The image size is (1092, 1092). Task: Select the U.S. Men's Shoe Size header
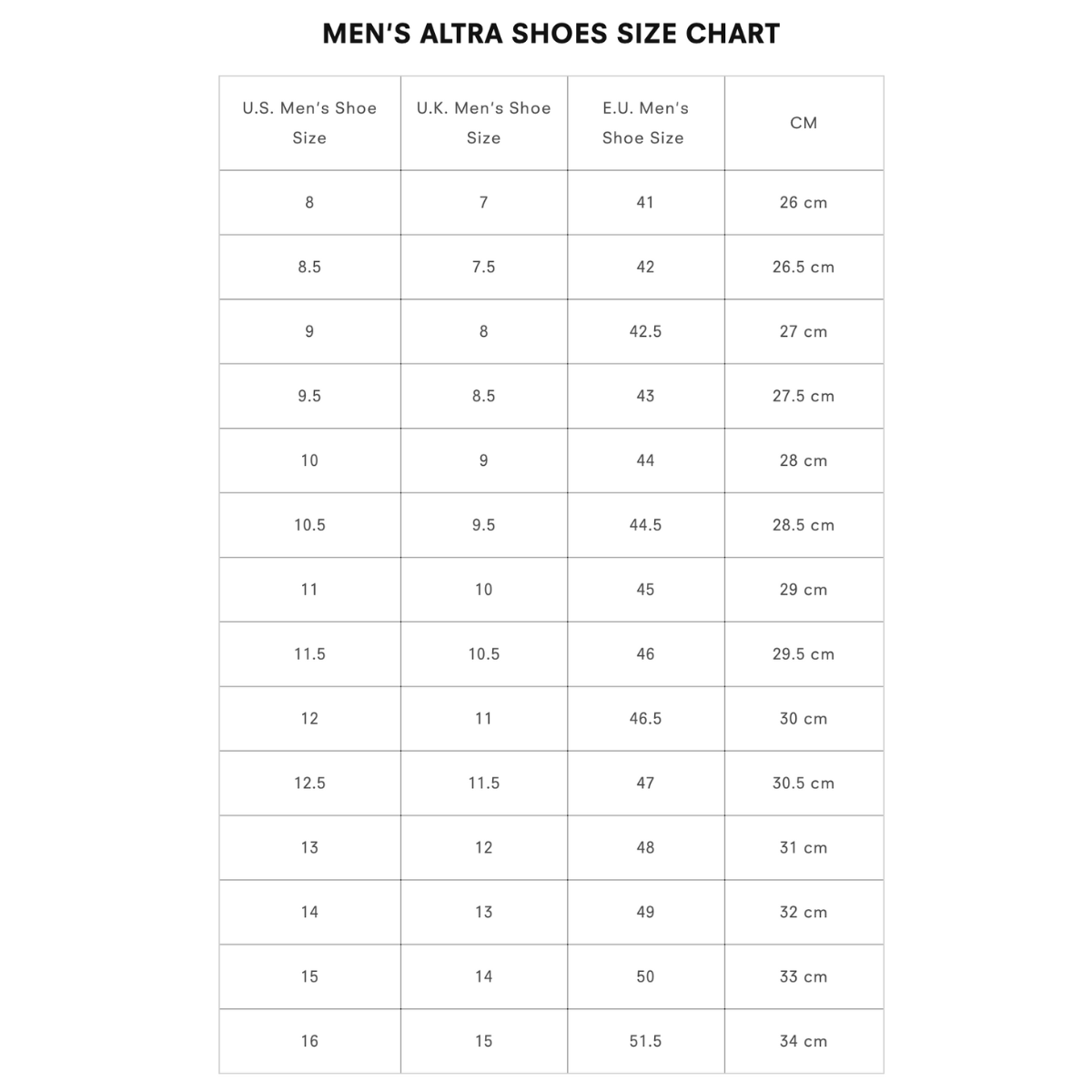click(x=309, y=123)
